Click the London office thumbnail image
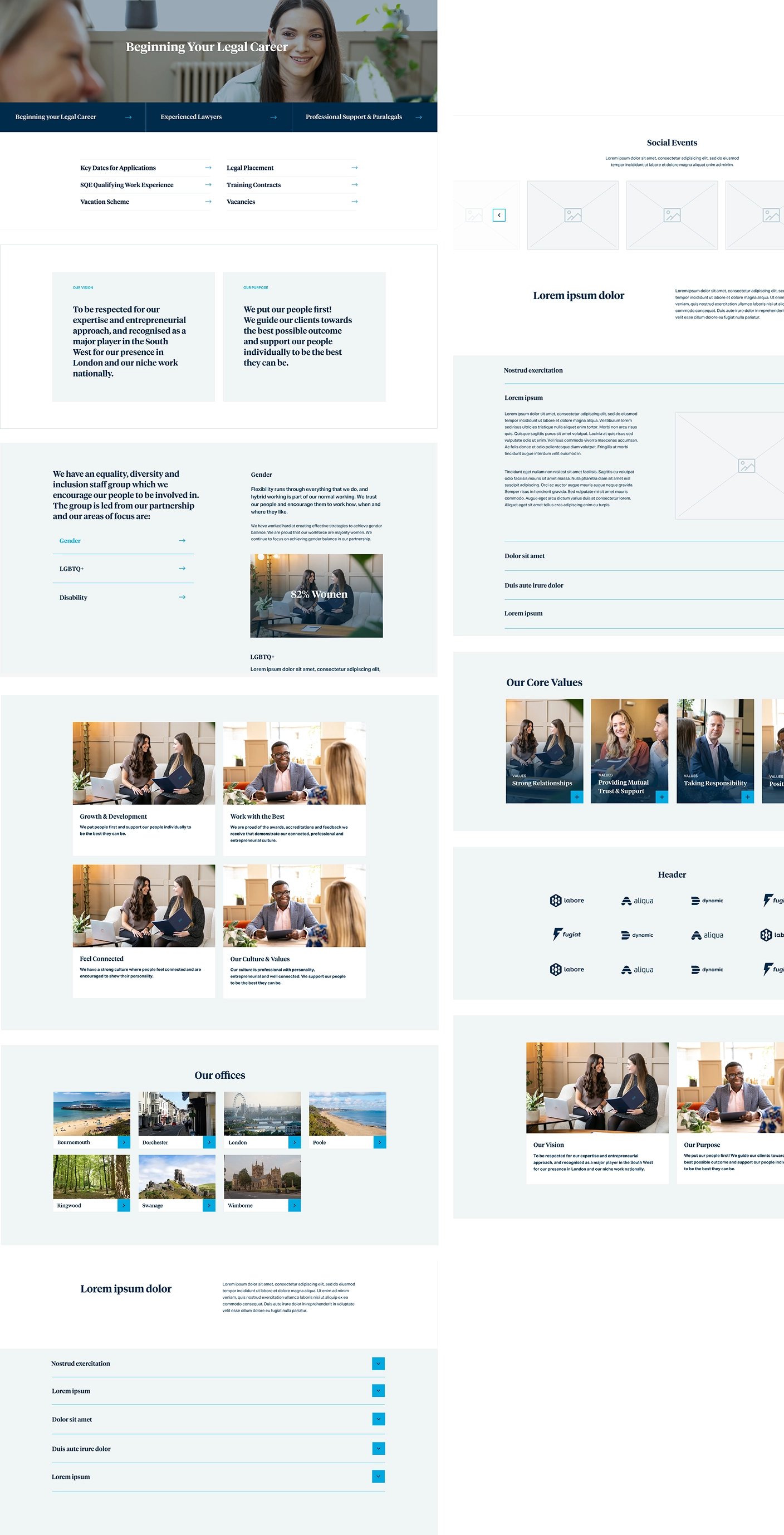This screenshot has height=1535, width=784. [262, 1113]
